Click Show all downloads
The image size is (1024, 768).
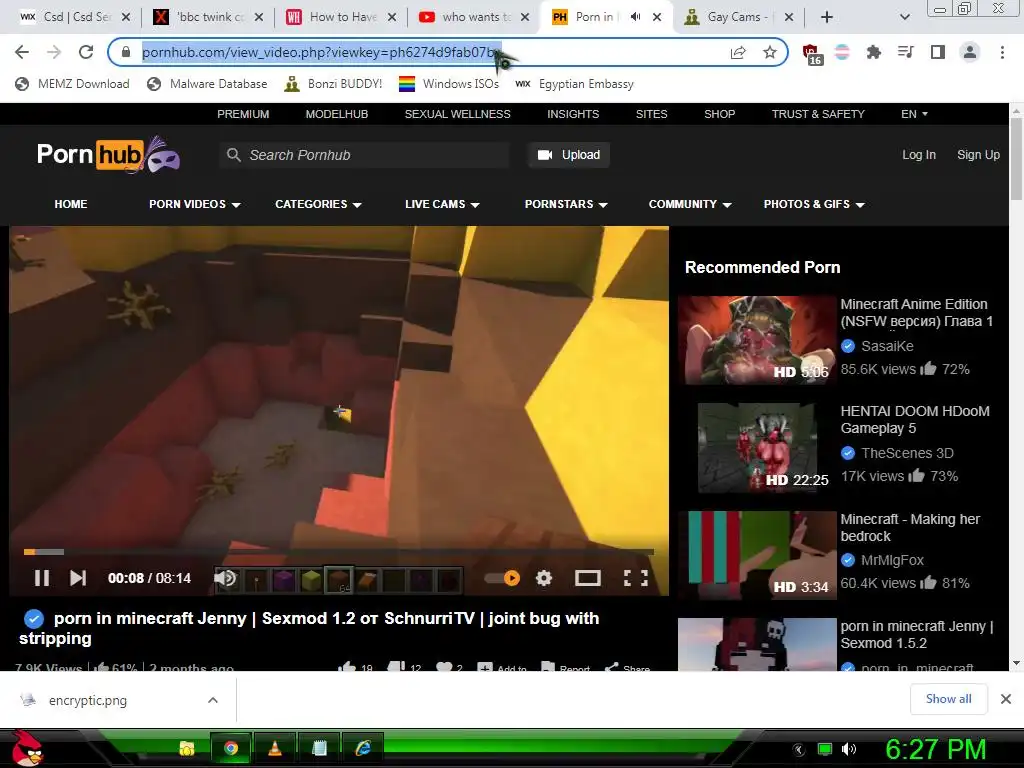click(948, 699)
